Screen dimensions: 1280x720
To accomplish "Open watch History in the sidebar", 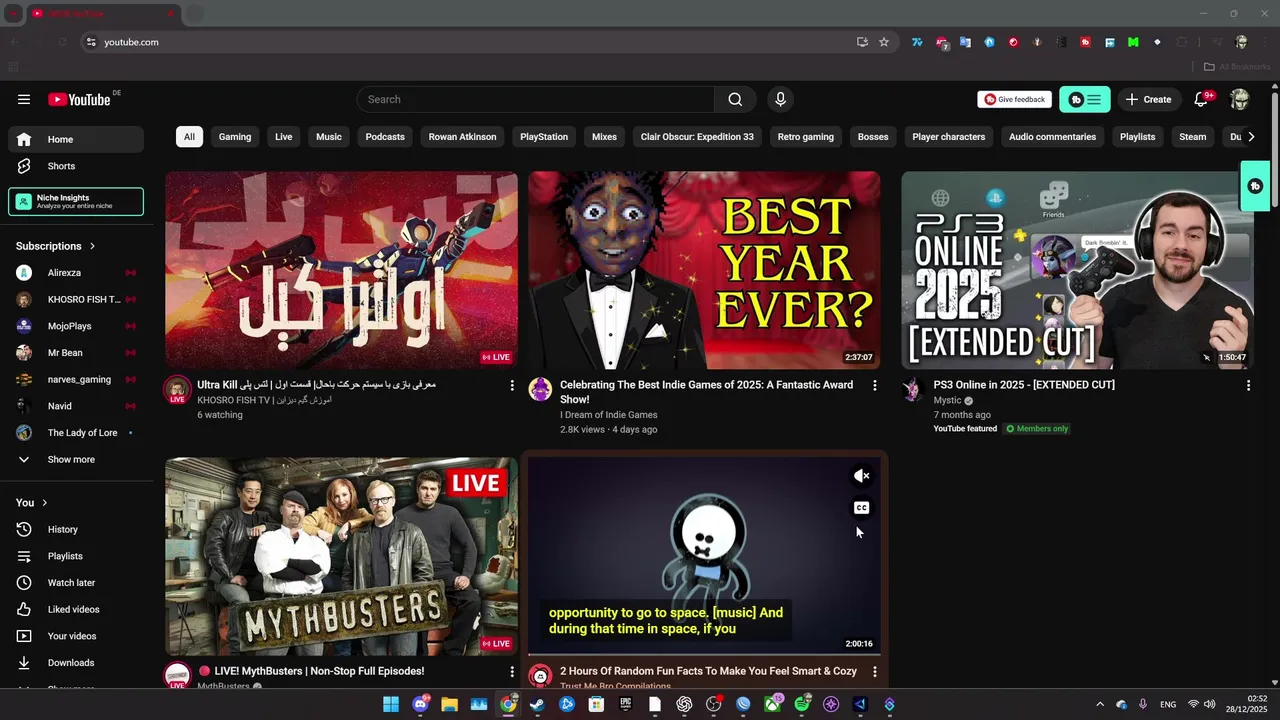I will coord(76,529).
